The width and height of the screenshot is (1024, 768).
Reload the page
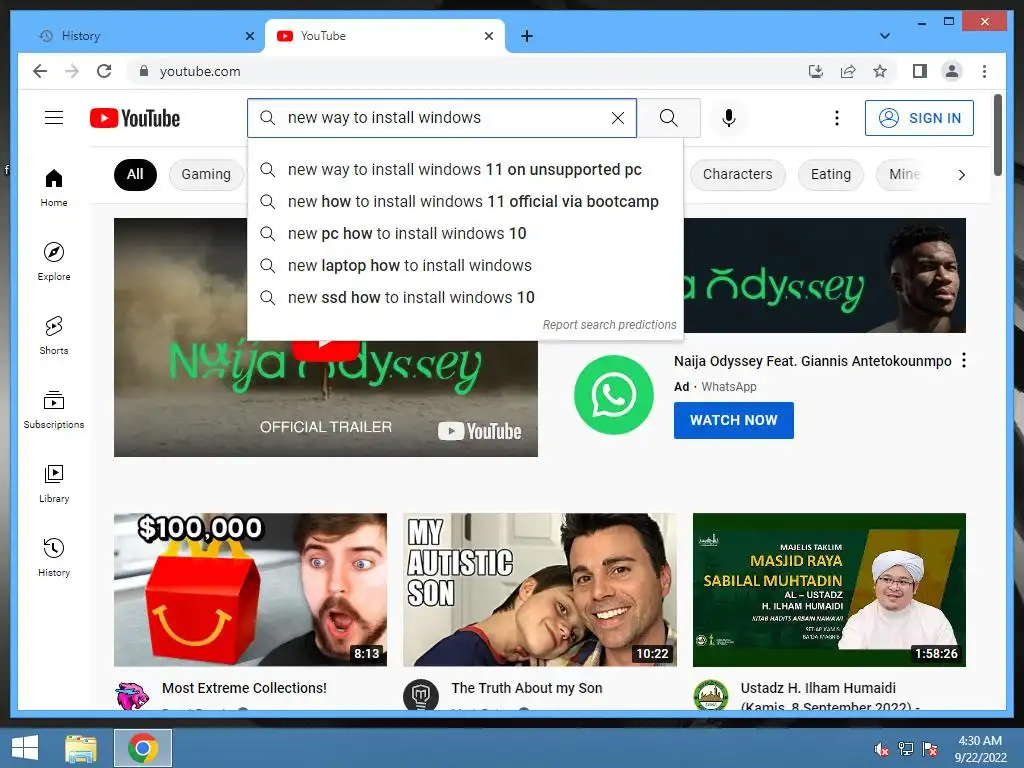104,71
